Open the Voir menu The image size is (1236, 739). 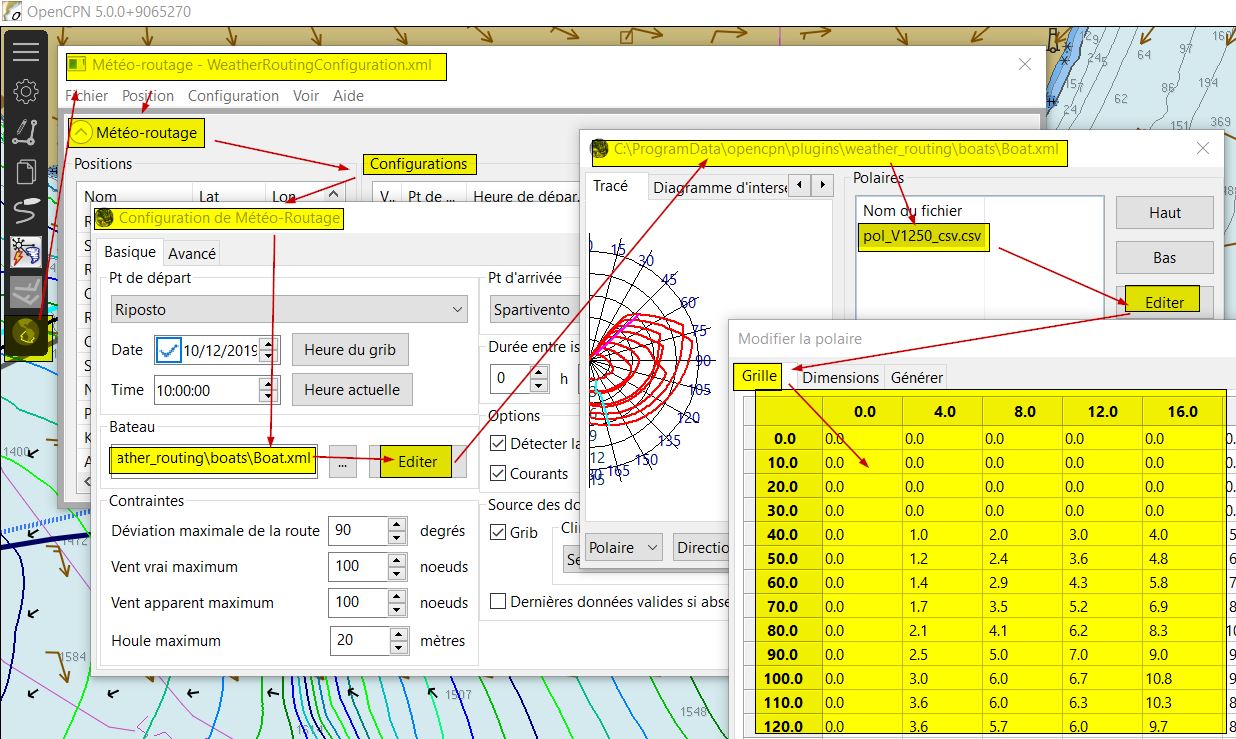pos(306,96)
